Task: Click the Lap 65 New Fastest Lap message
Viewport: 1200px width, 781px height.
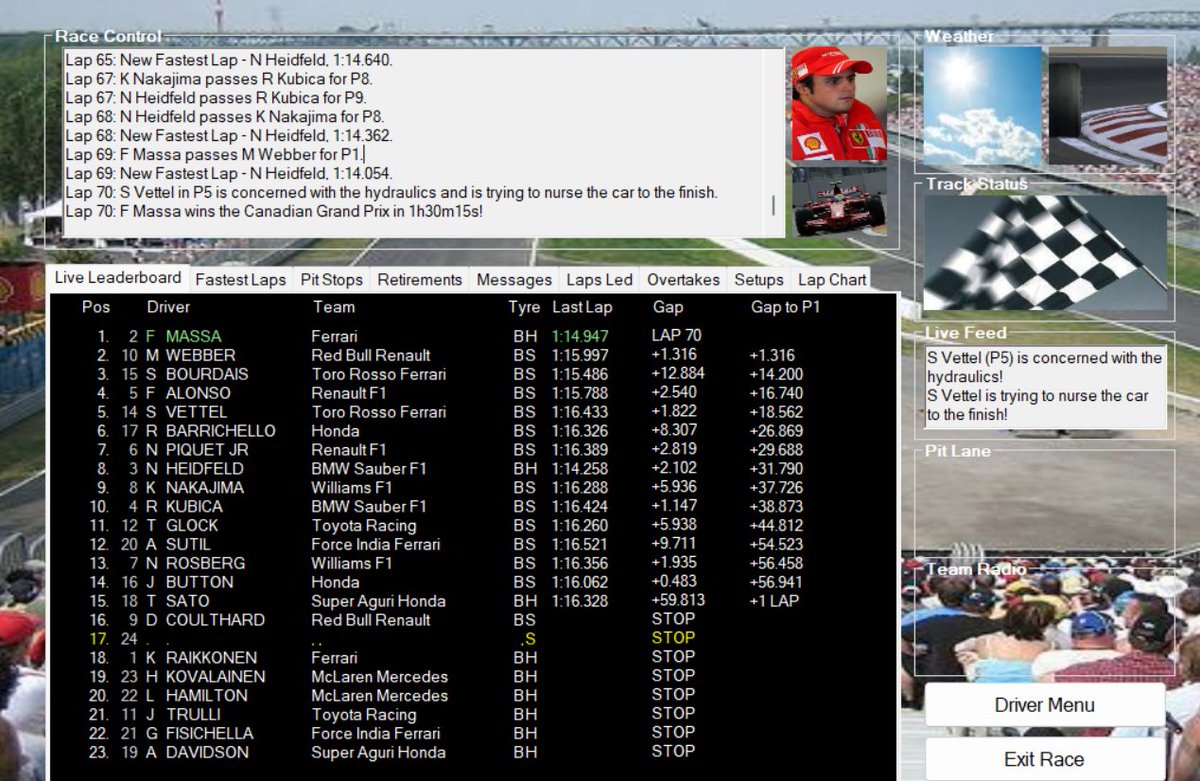Action: click(229, 59)
